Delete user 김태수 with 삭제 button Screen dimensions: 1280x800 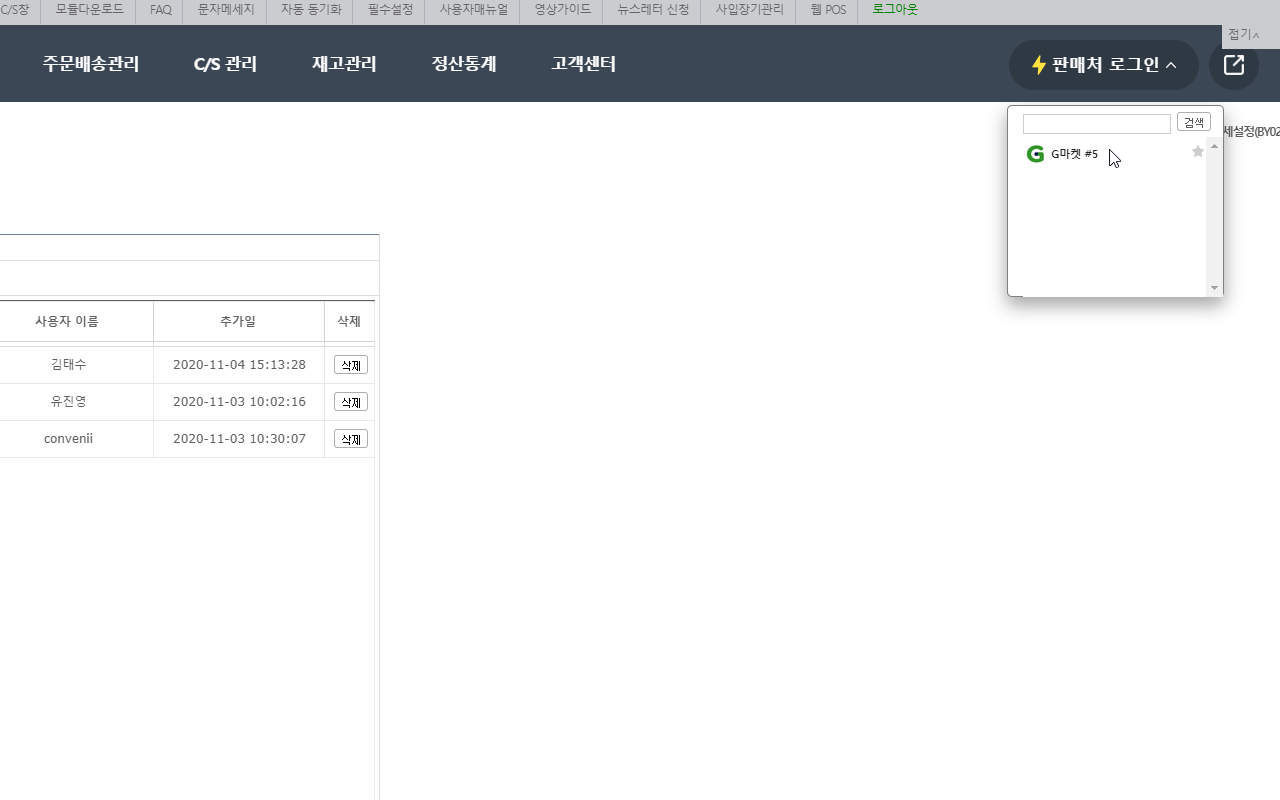351,365
